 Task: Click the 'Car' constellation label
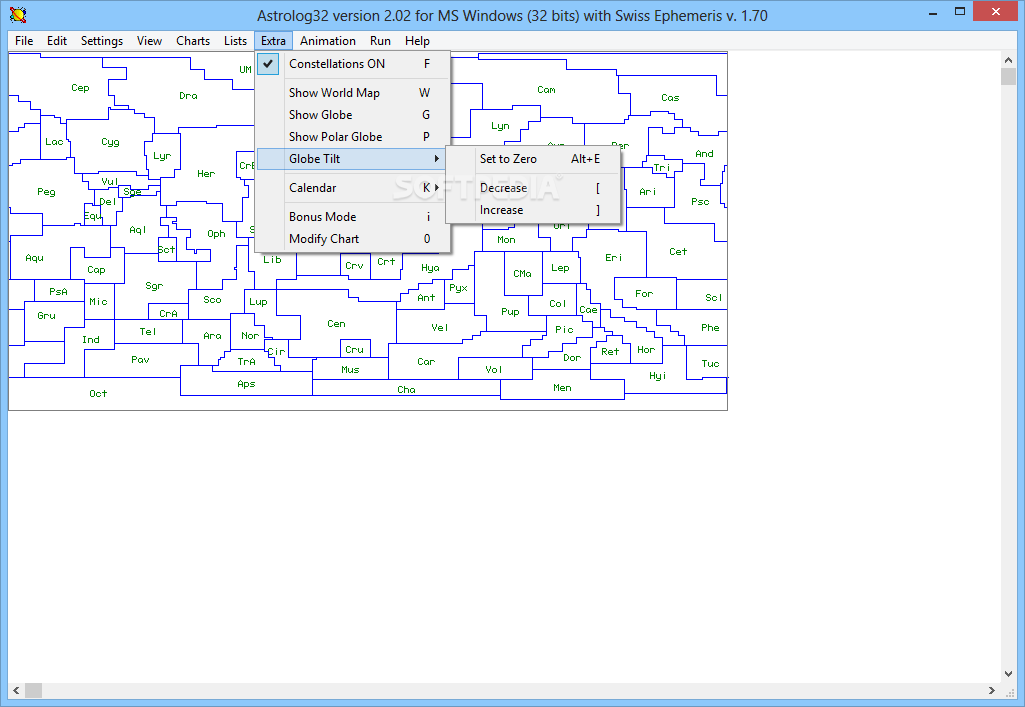426,361
